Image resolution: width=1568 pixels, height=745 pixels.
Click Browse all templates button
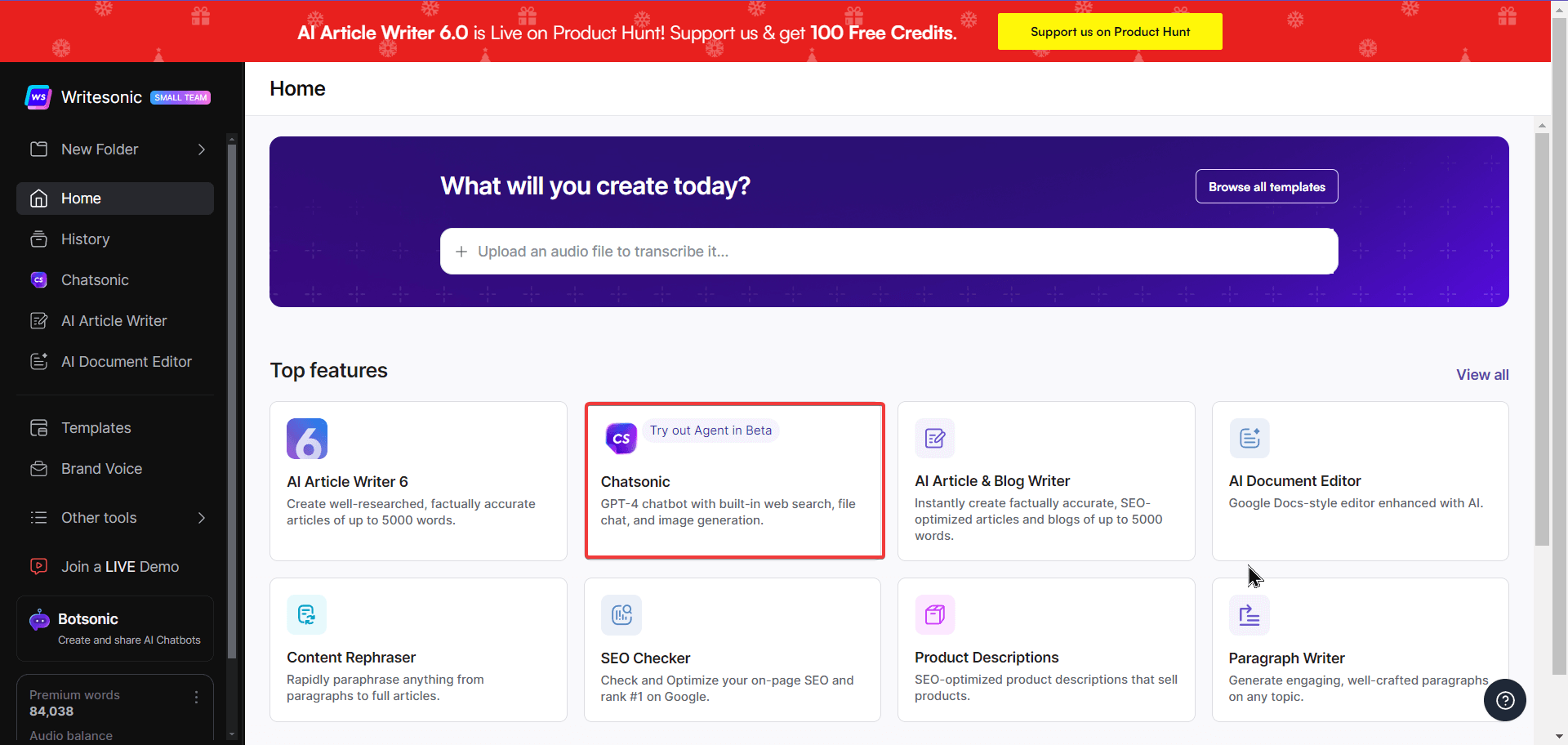coord(1266,187)
